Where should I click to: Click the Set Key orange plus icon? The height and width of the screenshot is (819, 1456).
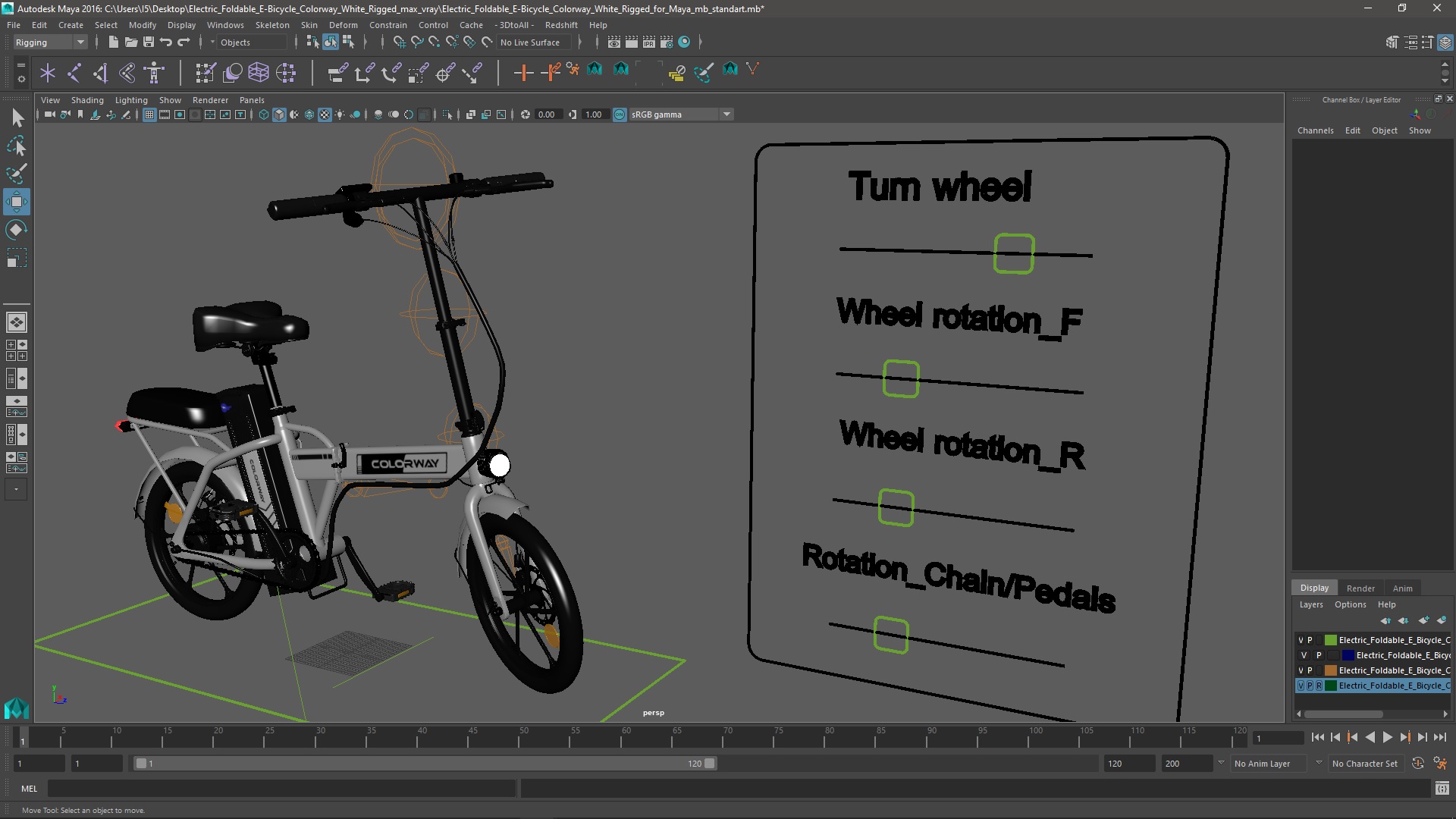pyautogui.click(x=523, y=73)
